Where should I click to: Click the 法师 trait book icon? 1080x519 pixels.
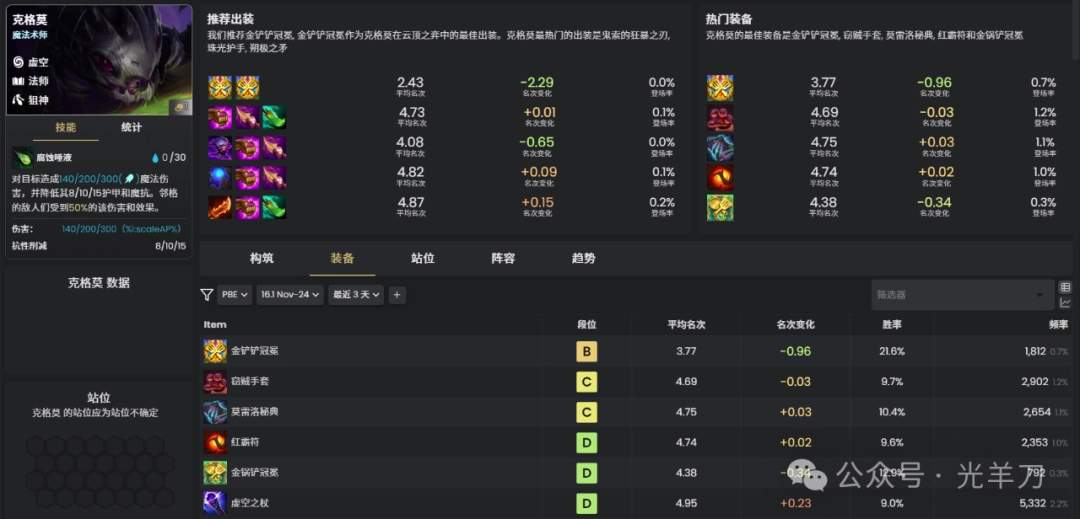(18, 81)
